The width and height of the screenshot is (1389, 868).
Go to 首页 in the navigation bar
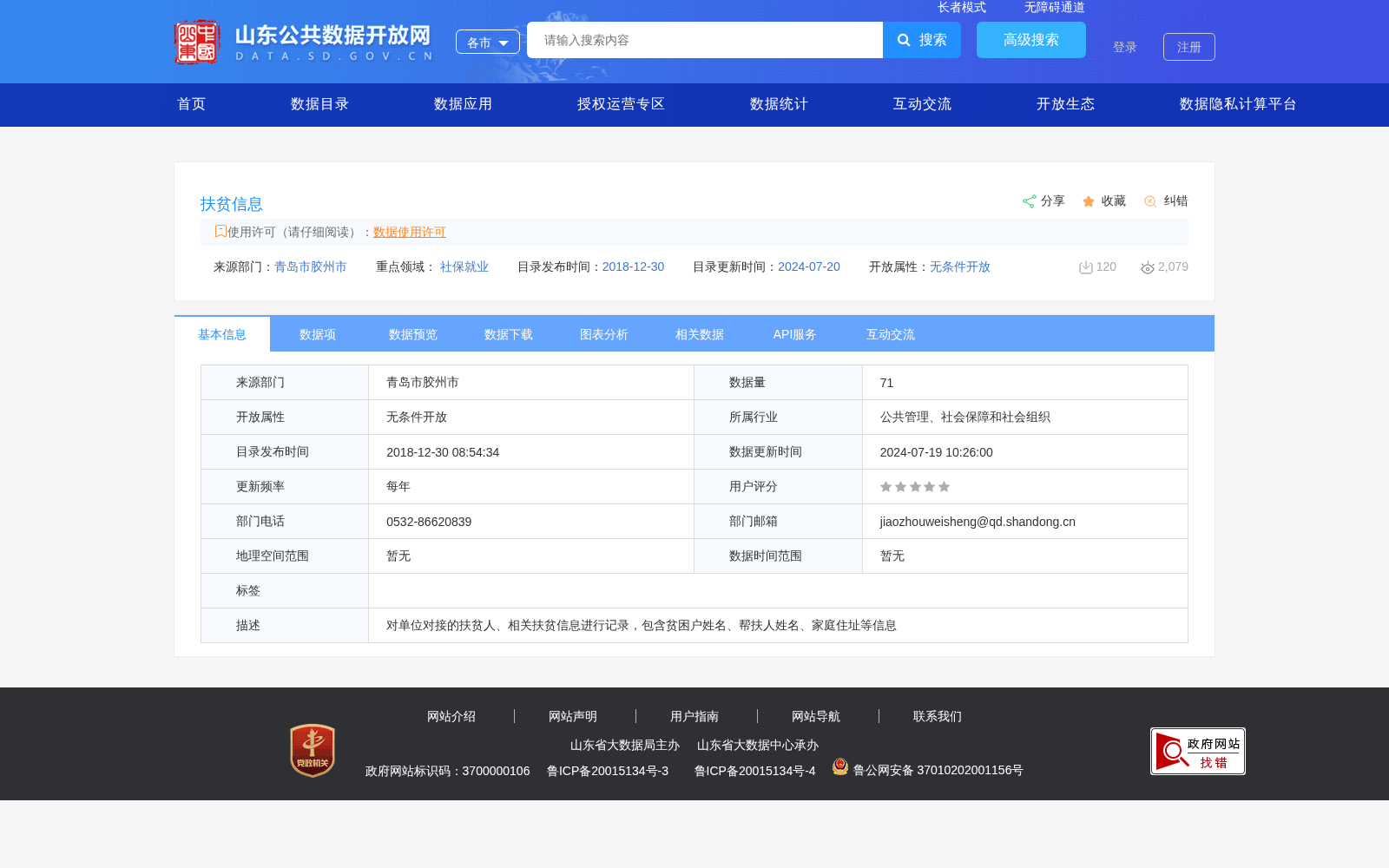(192, 104)
